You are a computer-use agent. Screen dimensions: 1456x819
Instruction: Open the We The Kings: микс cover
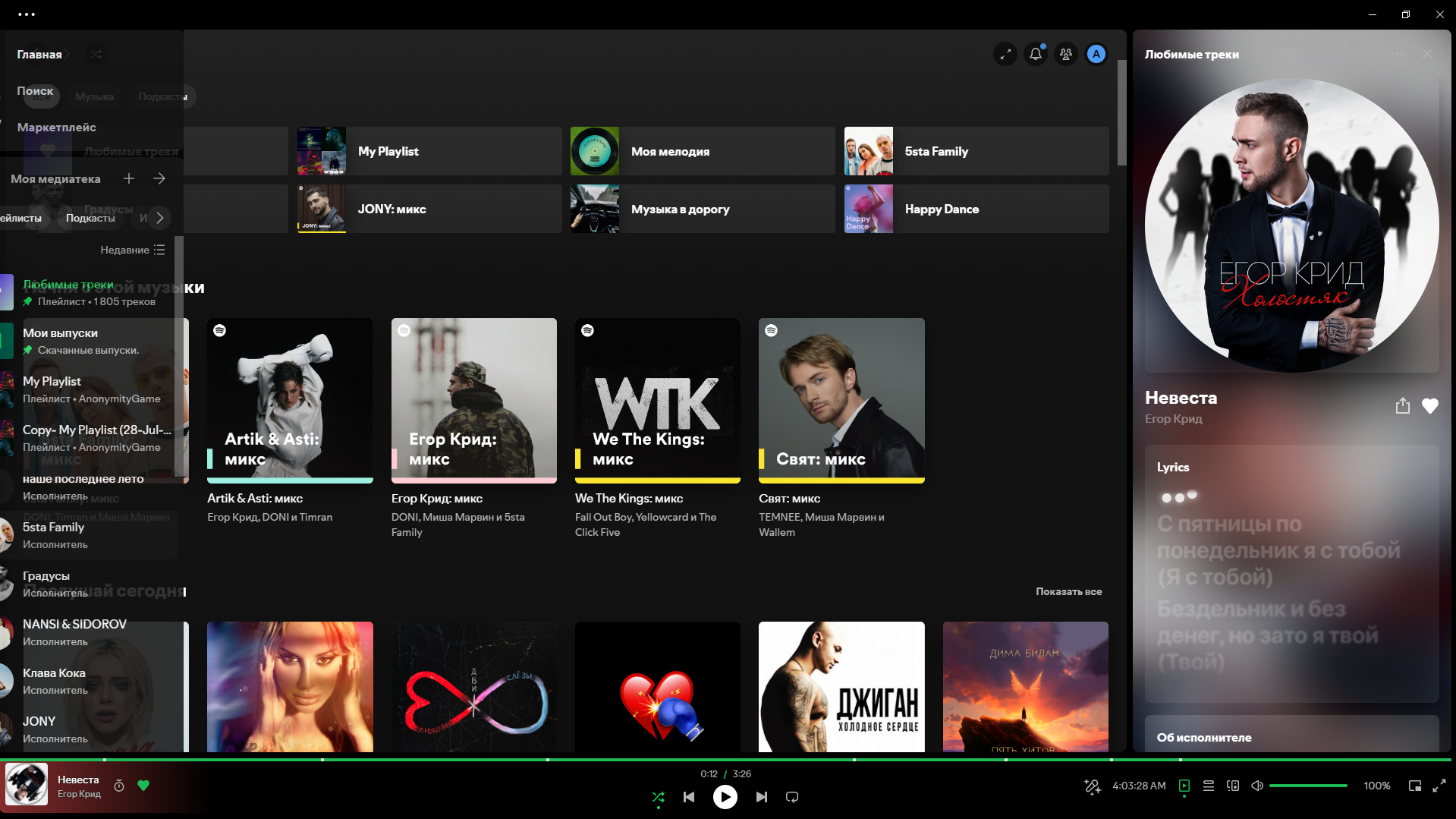[x=658, y=401]
